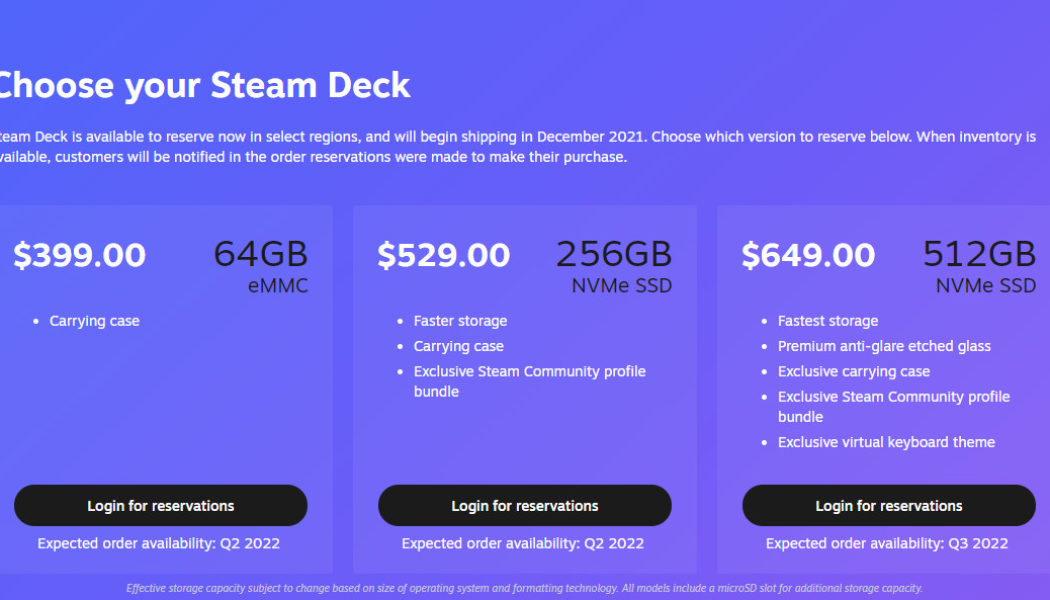Click Login for reservations under 512GB model
The width and height of the screenshot is (1050, 600).
[888, 505]
